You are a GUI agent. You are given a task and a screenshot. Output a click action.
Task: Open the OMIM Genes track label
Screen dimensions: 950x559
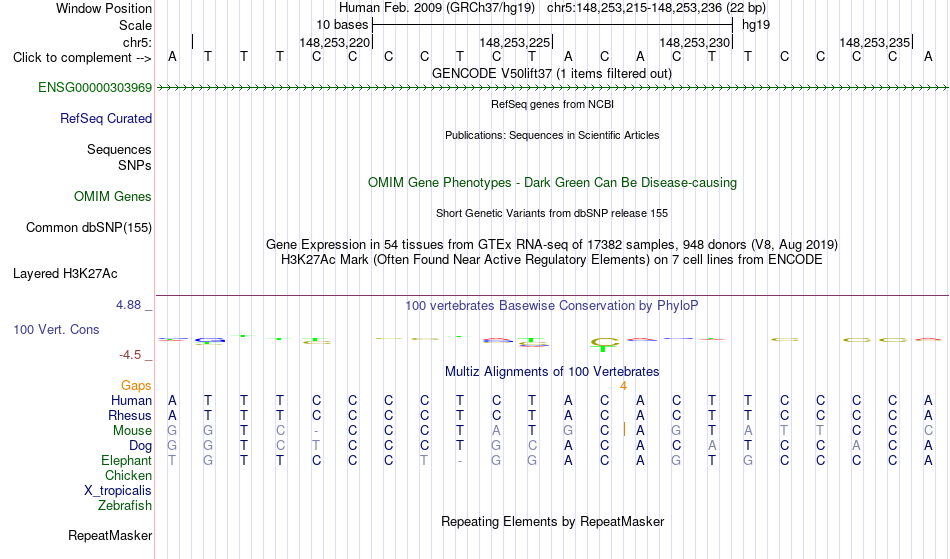click(x=113, y=197)
